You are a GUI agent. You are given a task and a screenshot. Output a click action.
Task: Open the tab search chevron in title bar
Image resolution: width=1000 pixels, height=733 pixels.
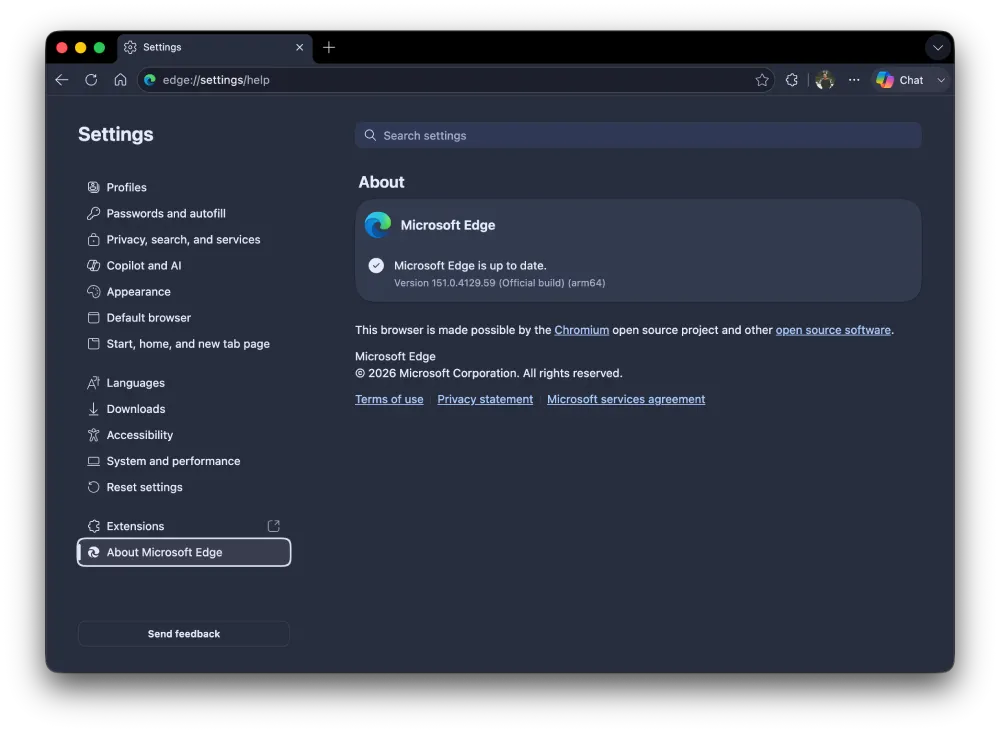[x=938, y=47]
